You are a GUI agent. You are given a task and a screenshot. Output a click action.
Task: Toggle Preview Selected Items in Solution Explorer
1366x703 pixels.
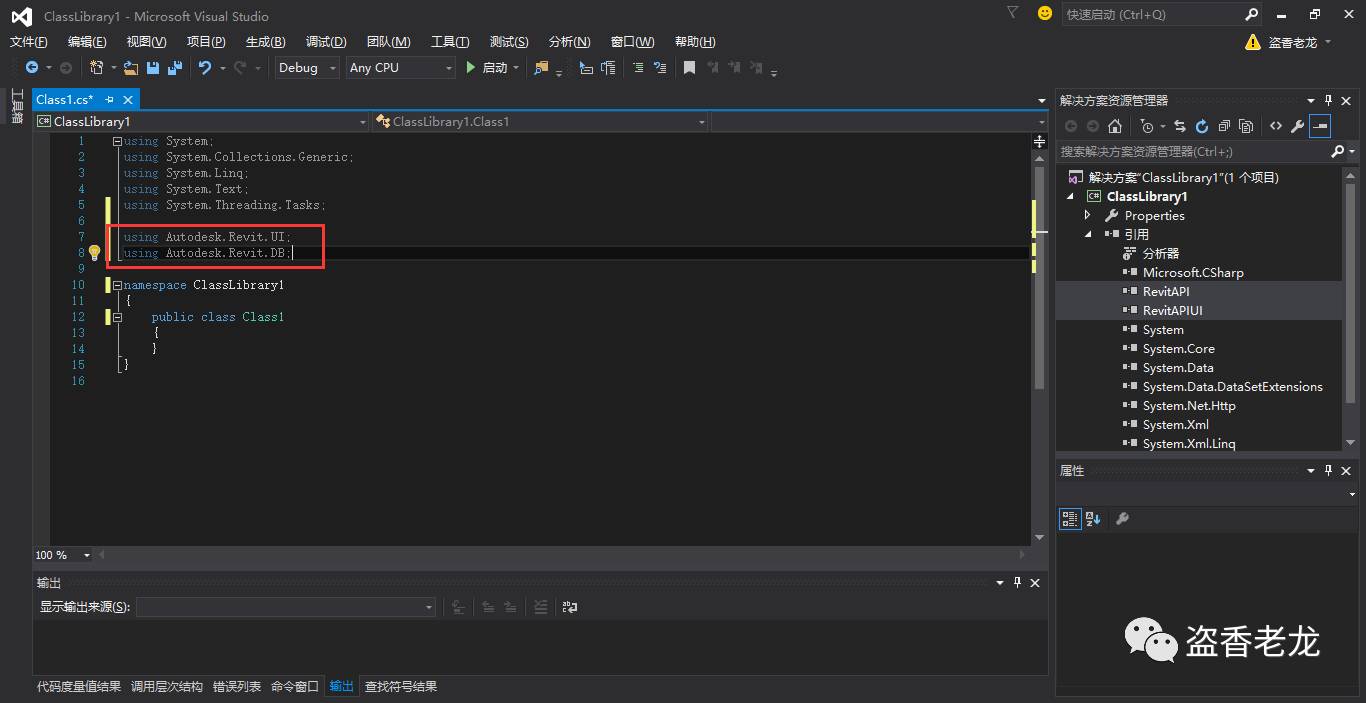(x=1320, y=126)
